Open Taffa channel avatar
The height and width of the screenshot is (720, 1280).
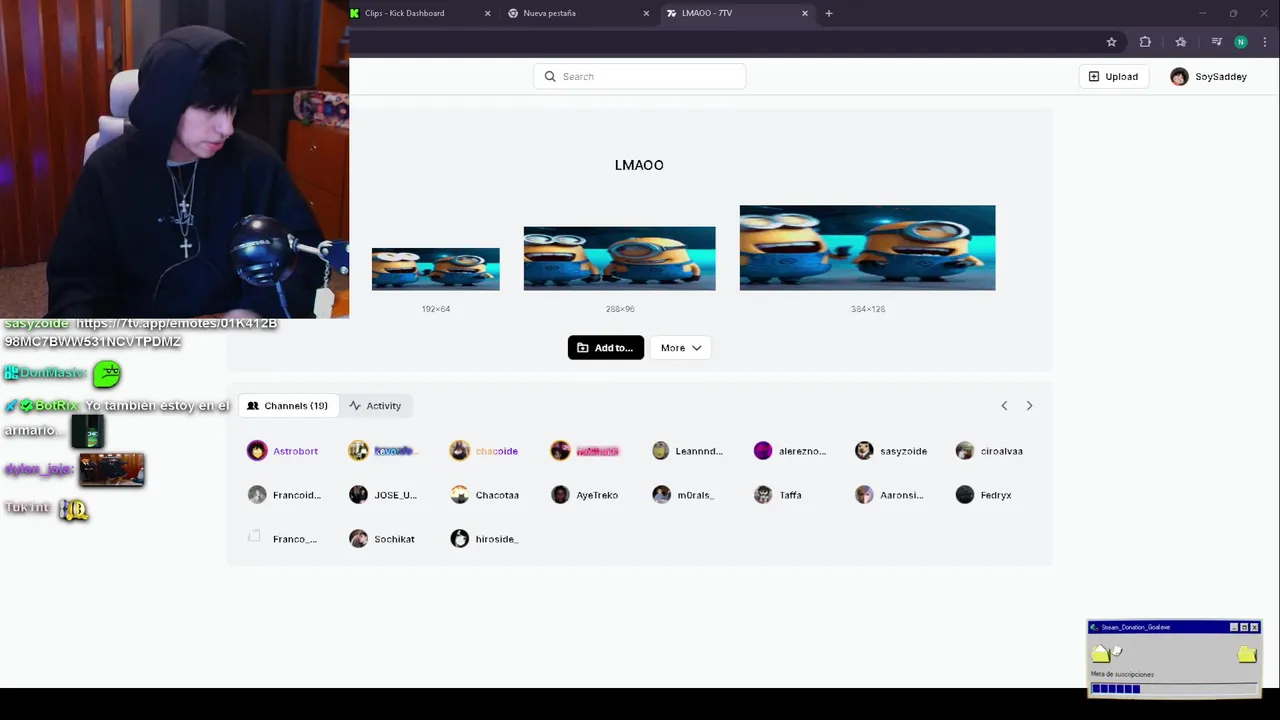tap(763, 495)
